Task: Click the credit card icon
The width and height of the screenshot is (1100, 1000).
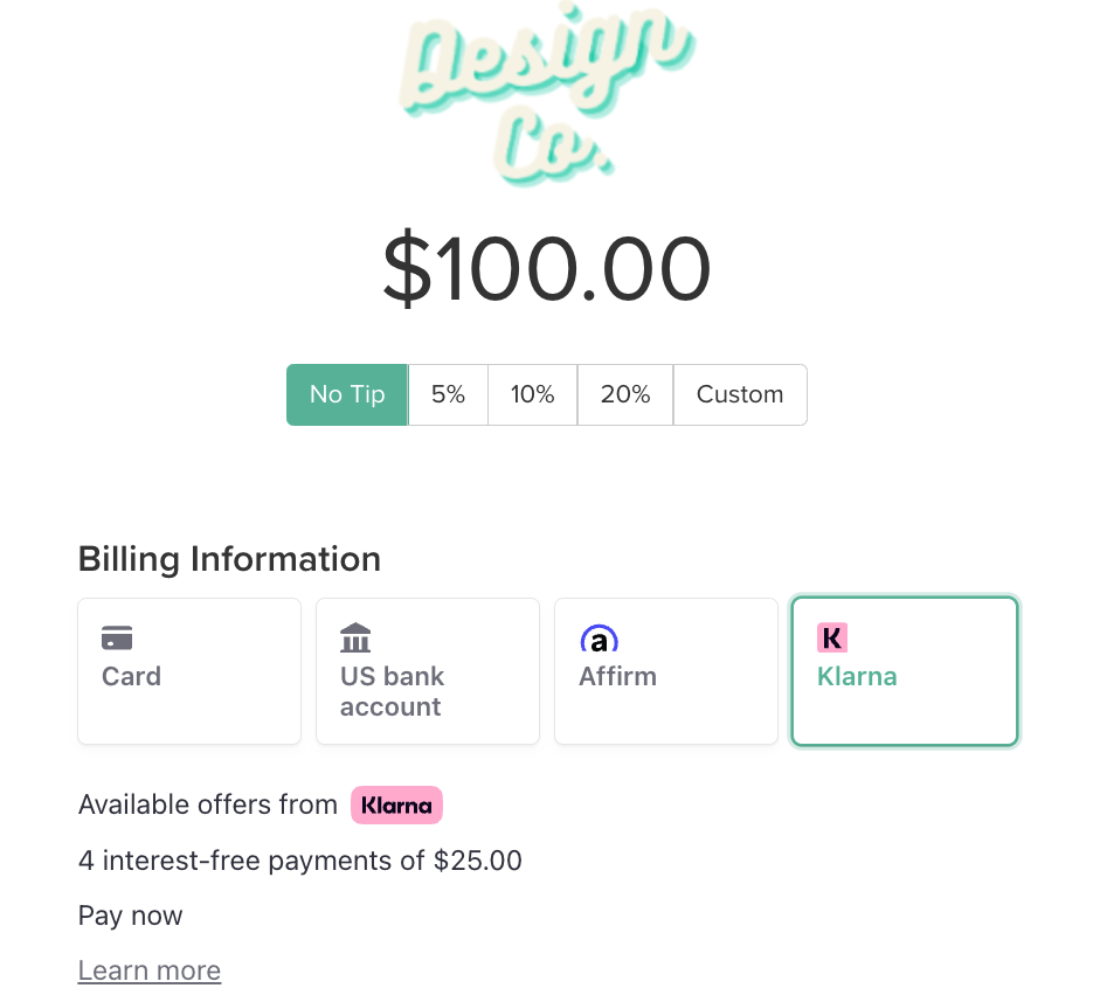Action: (117, 638)
